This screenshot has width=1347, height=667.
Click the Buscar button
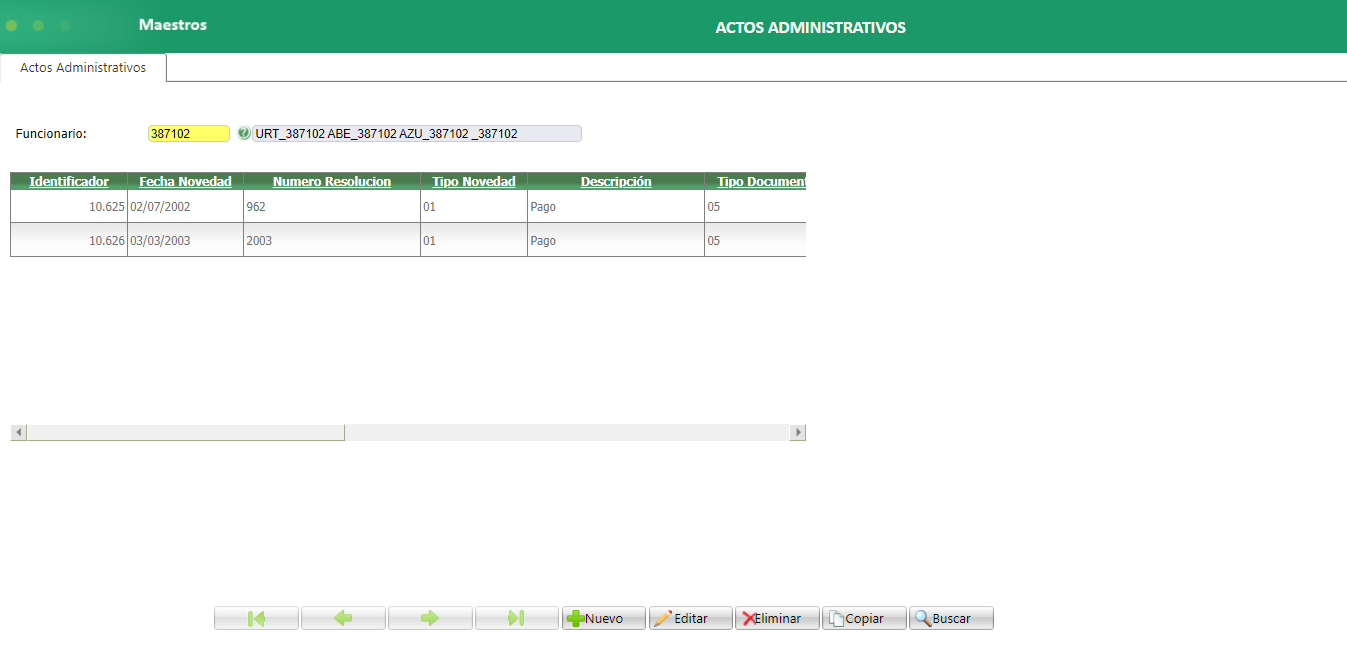pyautogui.click(x=952, y=619)
